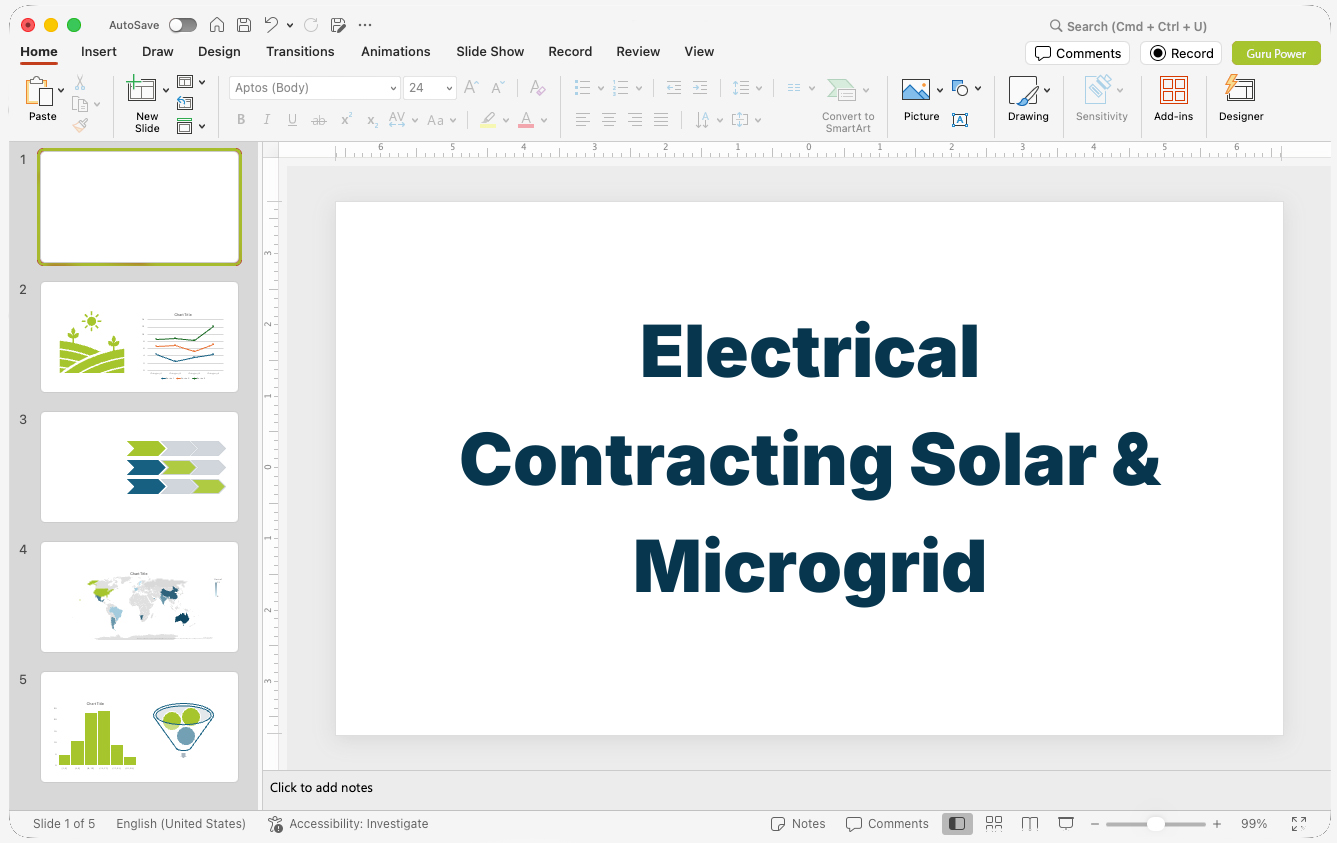Click the Section icon
Viewport: 1337px width, 843px height.
(x=185, y=126)
